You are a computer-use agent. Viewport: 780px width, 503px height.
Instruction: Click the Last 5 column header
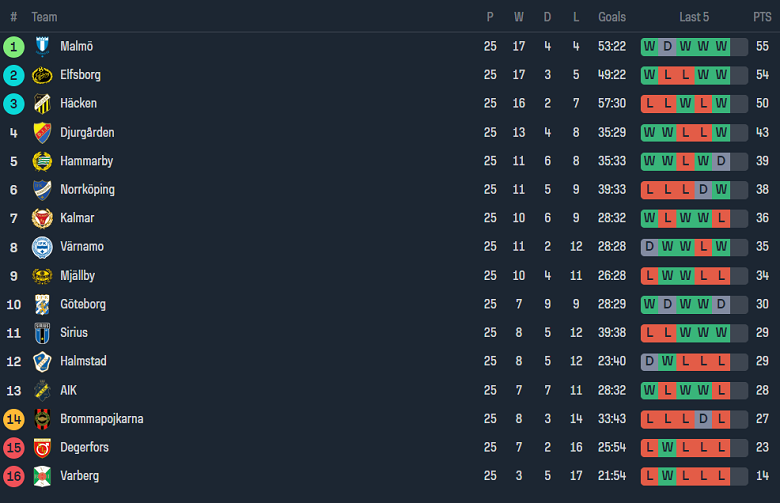click(x=694, y=17)
